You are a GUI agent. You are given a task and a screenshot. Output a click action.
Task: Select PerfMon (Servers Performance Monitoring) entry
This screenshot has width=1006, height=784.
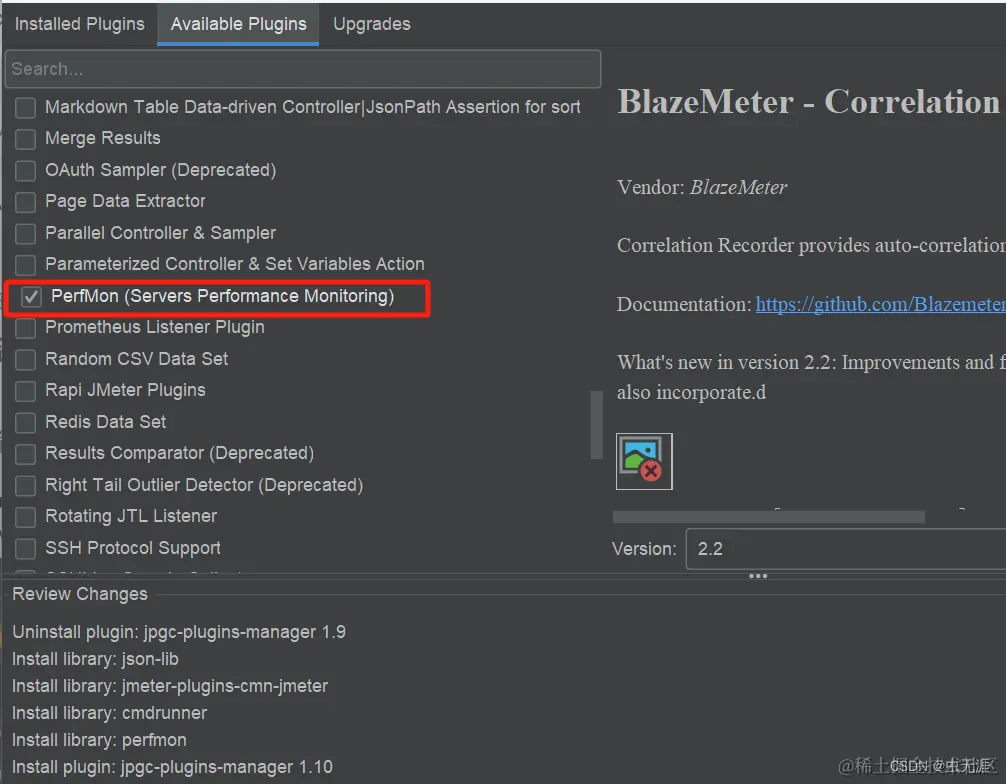pos(222,296)
